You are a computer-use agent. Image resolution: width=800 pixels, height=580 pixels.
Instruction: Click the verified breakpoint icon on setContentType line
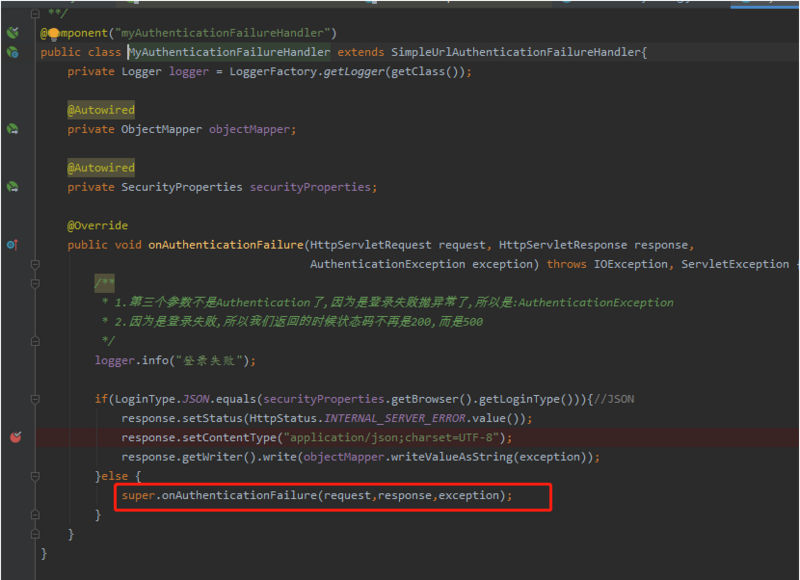click(x=14, y=437)
